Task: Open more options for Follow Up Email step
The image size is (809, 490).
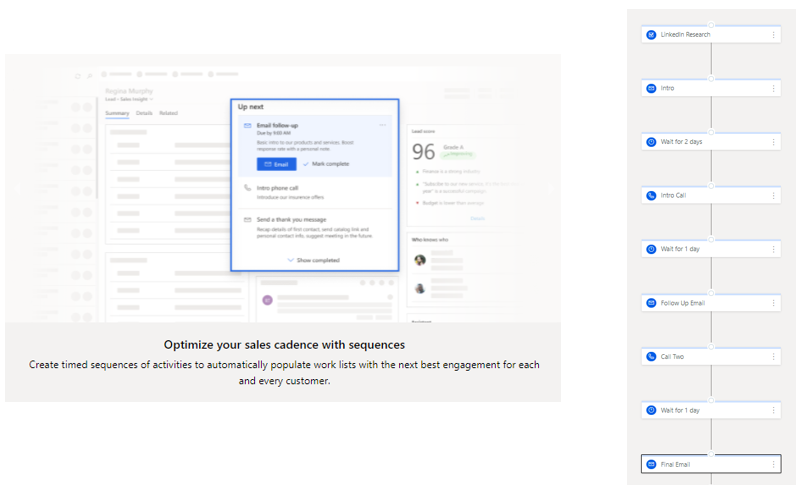Action: [773, 303]
